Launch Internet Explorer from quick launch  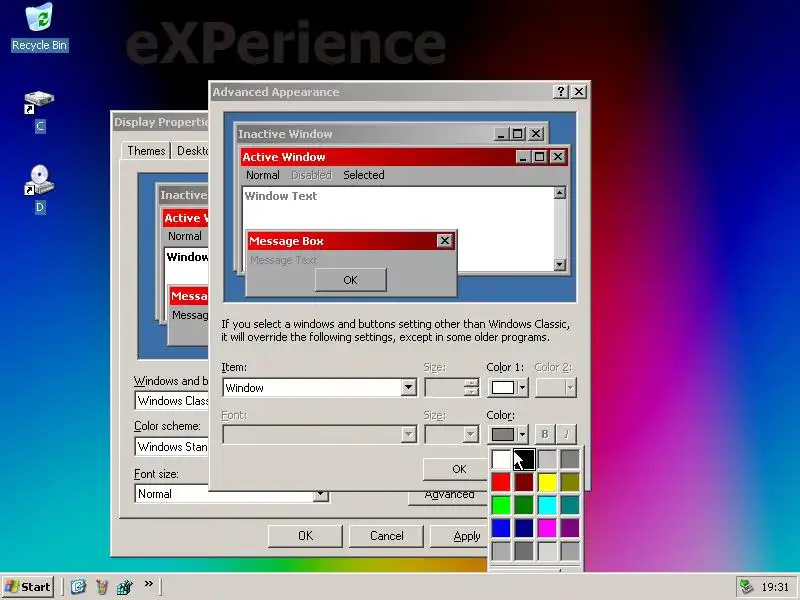click(x=78, y=587)
